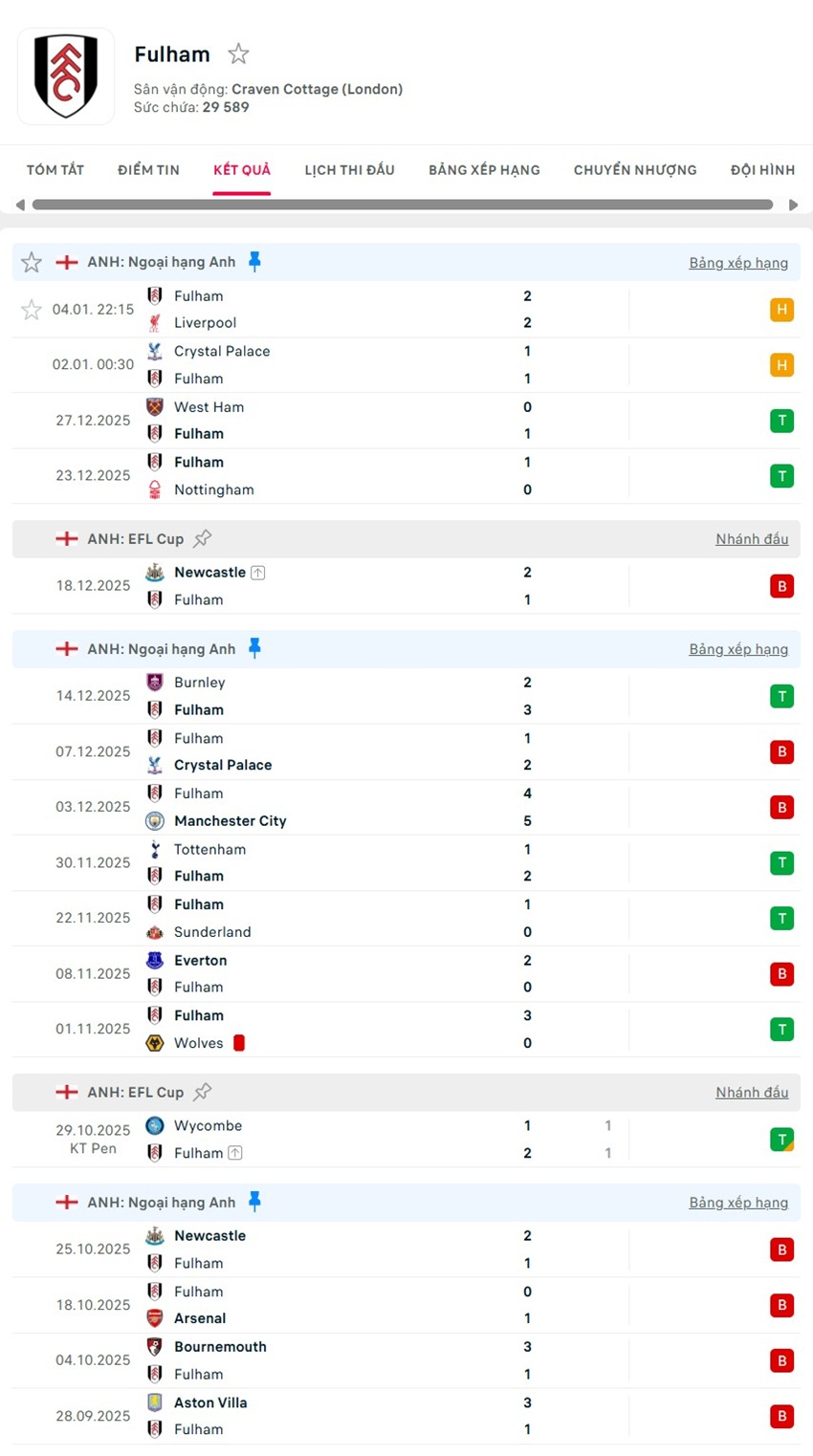Click the left chevron on the tab bar
This screenshot has width=813, height=1456.
click(19, 204)
